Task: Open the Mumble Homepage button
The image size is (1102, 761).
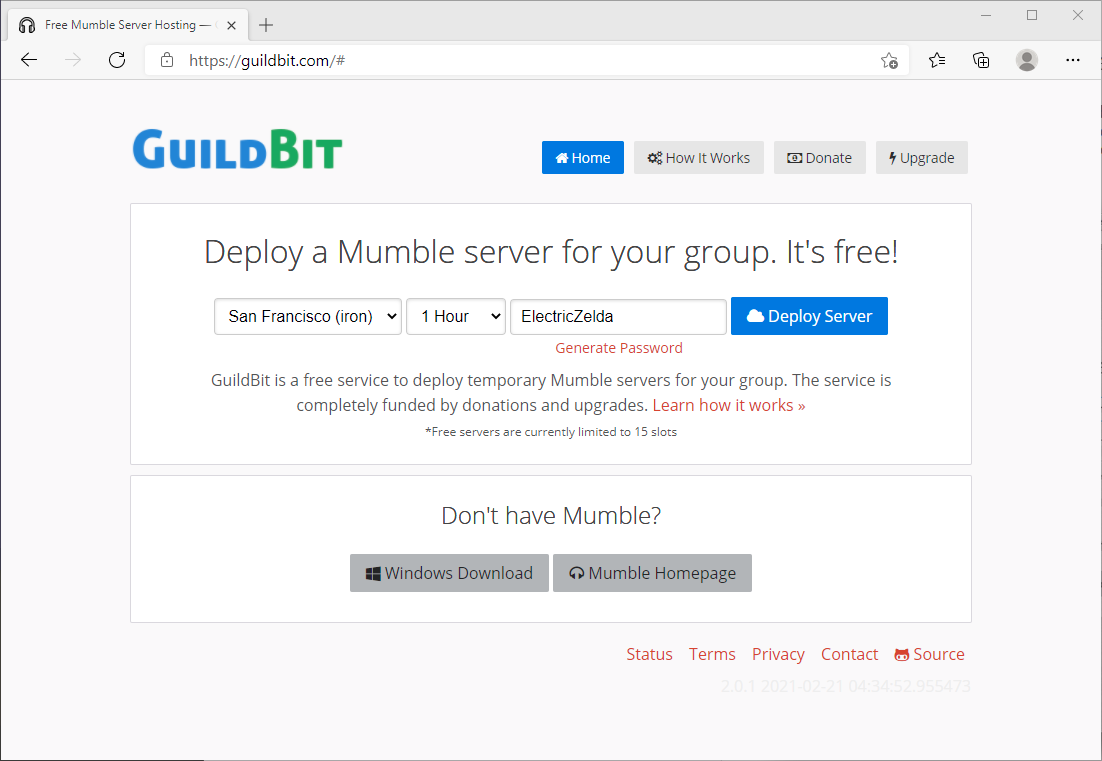Action: 652,573
